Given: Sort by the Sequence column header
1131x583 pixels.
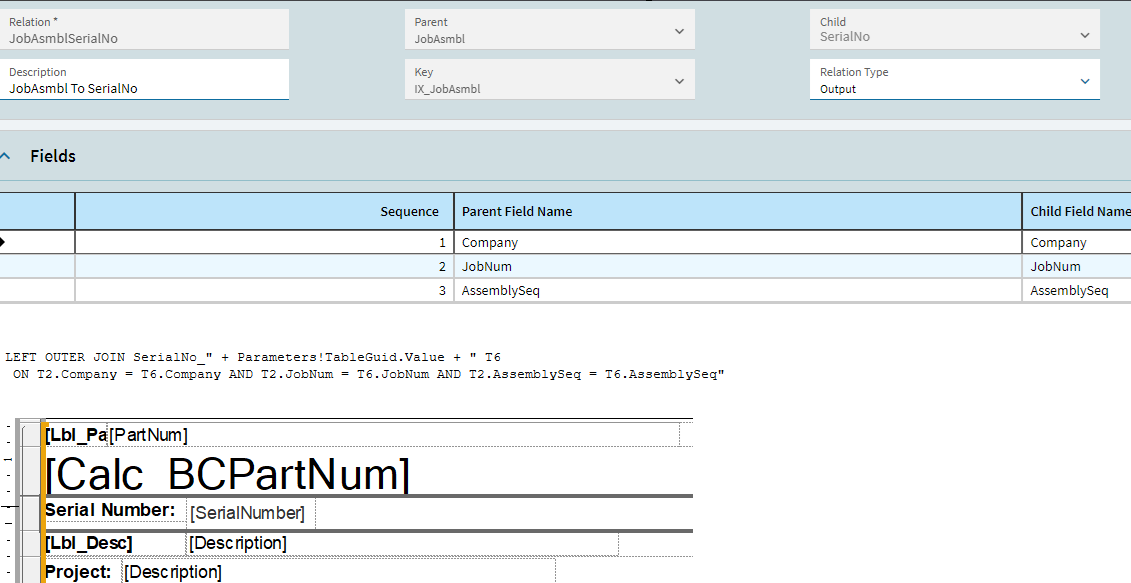Looking at the screenshot, I should tap(264, 211).
